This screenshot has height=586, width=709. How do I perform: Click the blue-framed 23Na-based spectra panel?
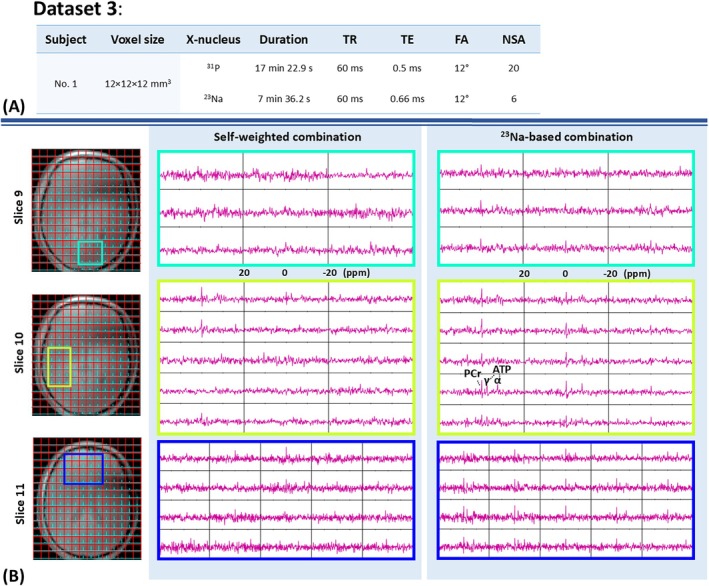[x=566, y=500]
